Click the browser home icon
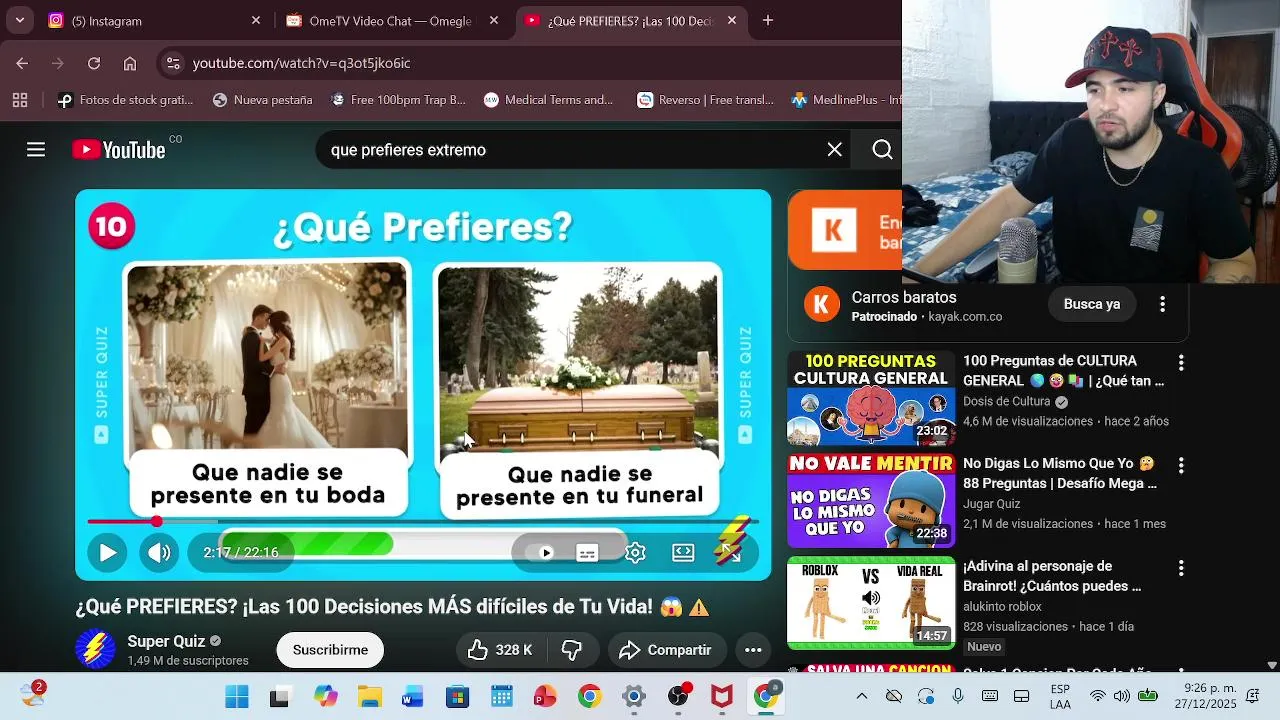The height and width of the screenshot is (720, 1280). coord(130,63)
